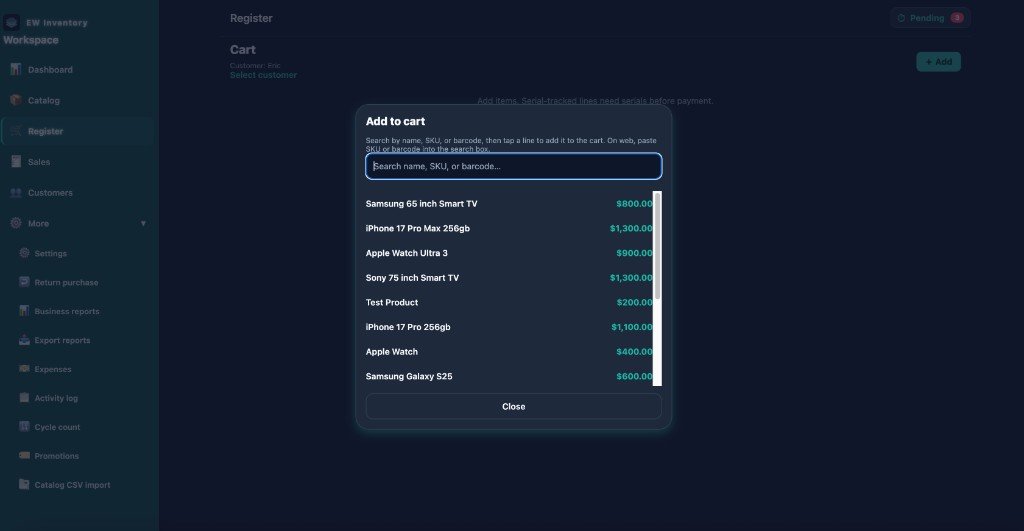Click the $200.00 price
The height and width of the screenshot is (531, 1024).
coord(634,302)
